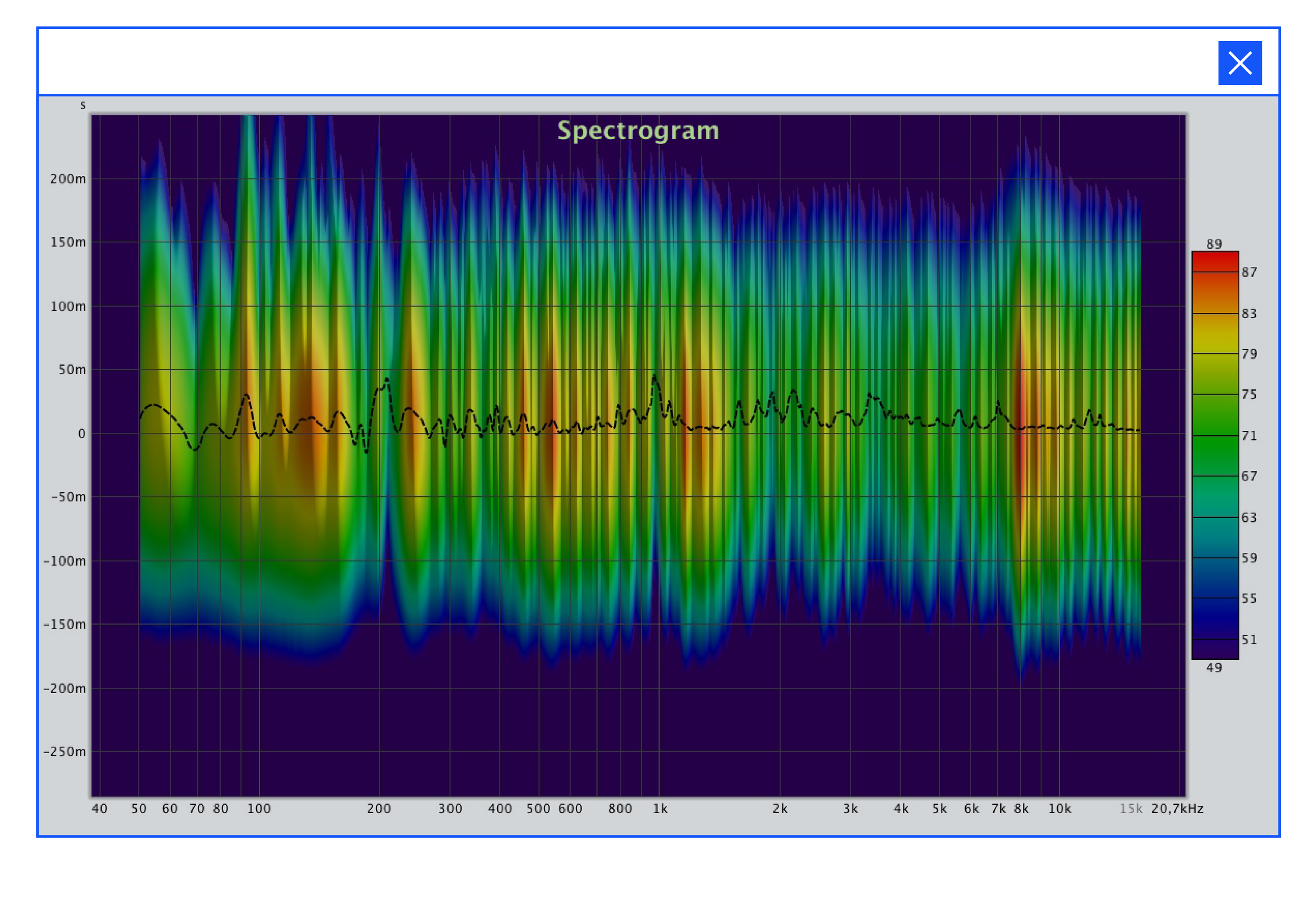Screen dimensions: 1316x898
Task: Click the 49 minimum label below the color scale
Action: tap(1213, 668)
